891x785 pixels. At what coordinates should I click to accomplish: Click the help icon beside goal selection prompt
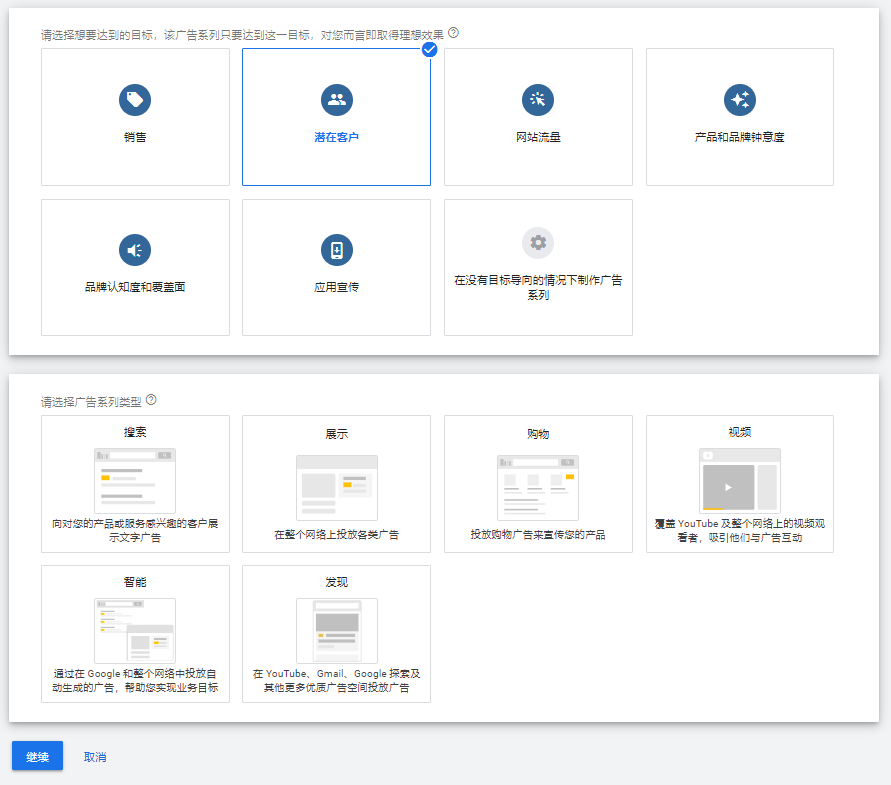pyautogui.click(x=453, y=33)
